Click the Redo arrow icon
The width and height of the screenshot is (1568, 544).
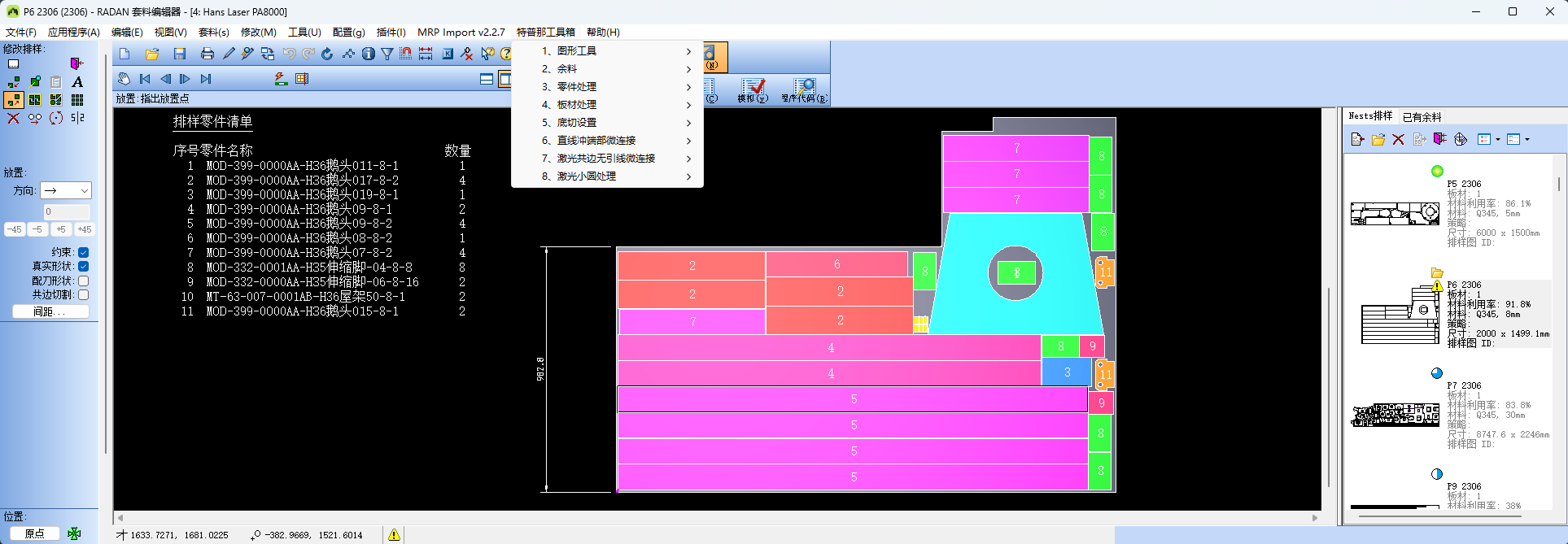click(x=308, y=54)
